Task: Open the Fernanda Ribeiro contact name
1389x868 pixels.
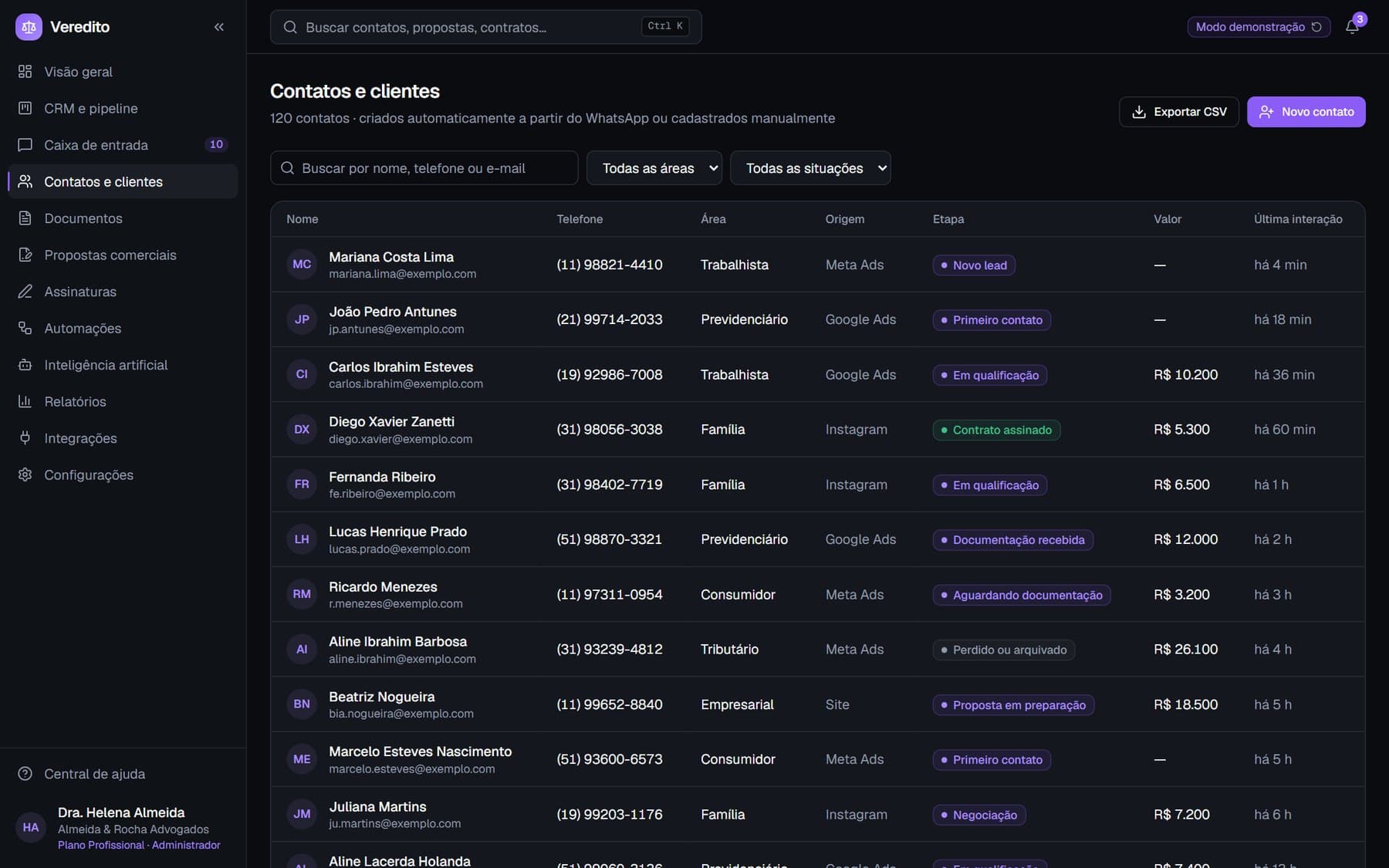Action: (x=382, y=477)
